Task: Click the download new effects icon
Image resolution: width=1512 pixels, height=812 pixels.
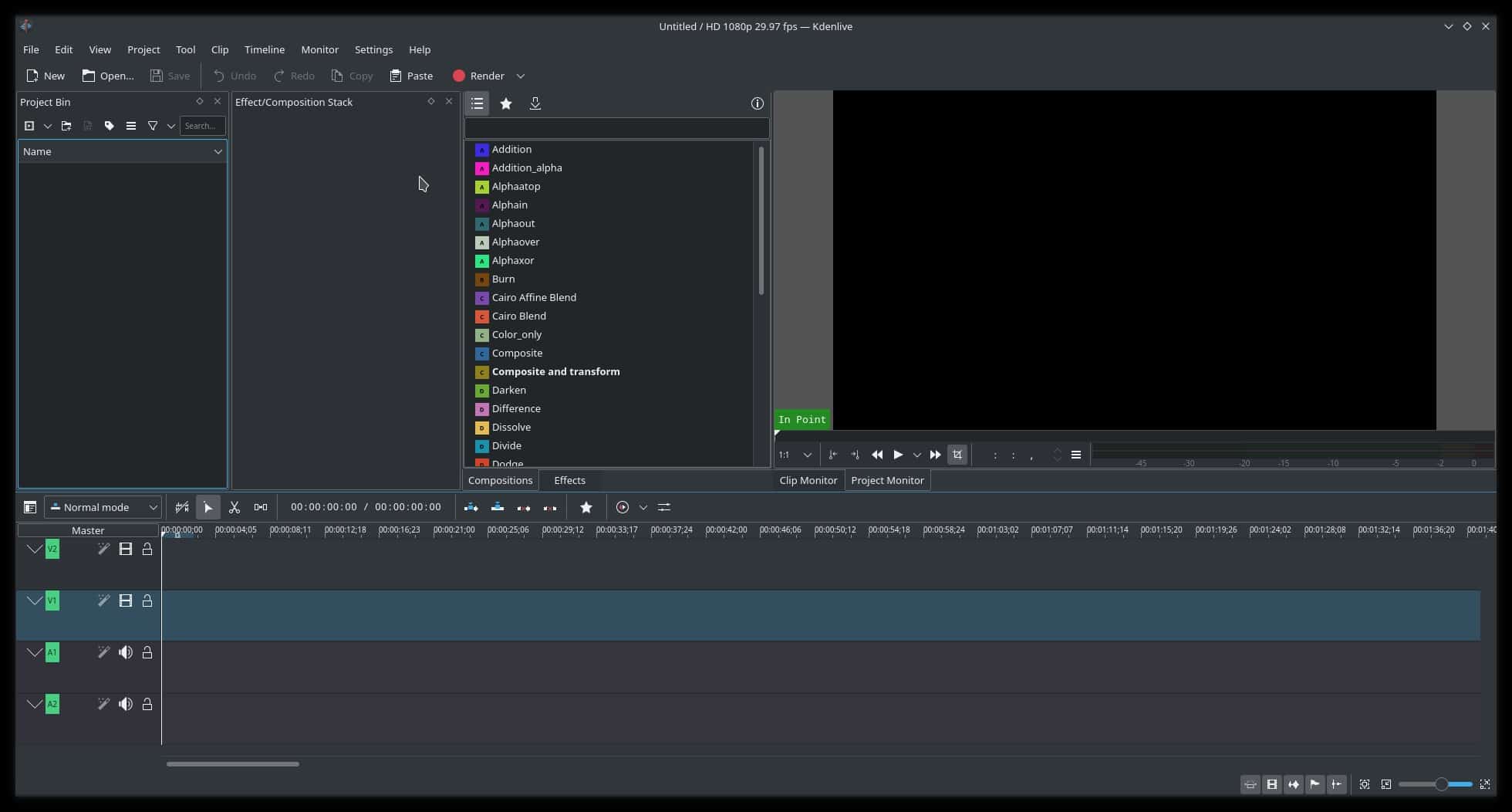Action: (x=535, y=103)
